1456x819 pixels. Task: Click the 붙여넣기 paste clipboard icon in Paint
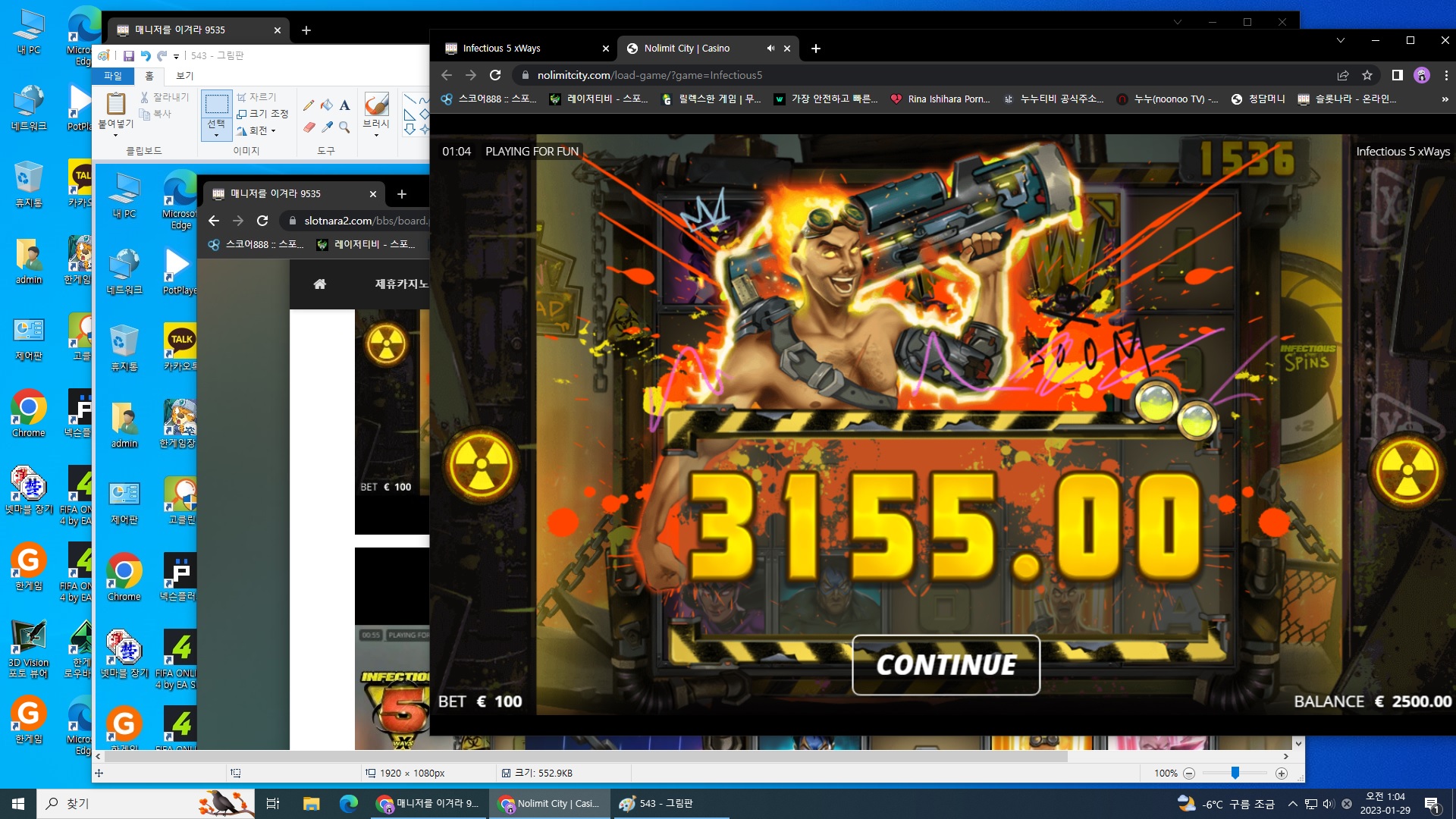coord(116,103)
